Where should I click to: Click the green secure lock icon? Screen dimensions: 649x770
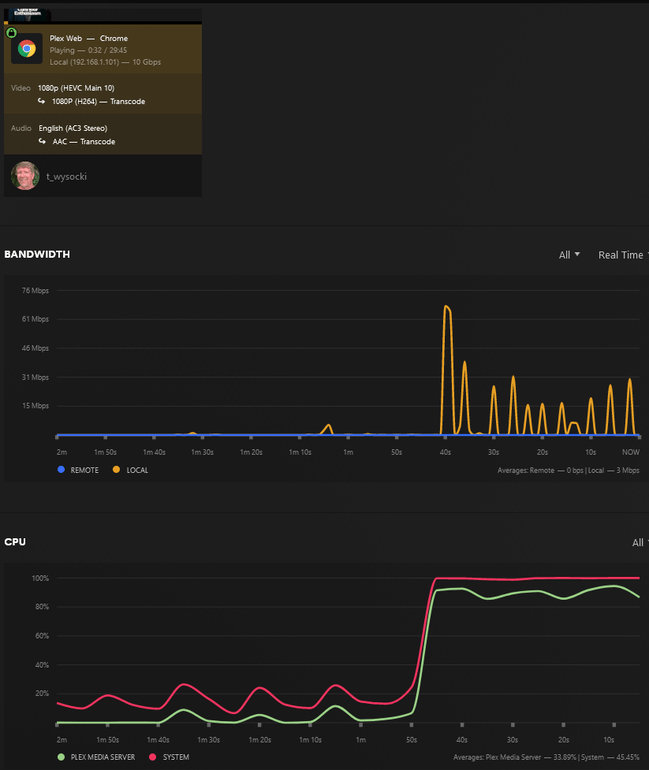point(11,33)
